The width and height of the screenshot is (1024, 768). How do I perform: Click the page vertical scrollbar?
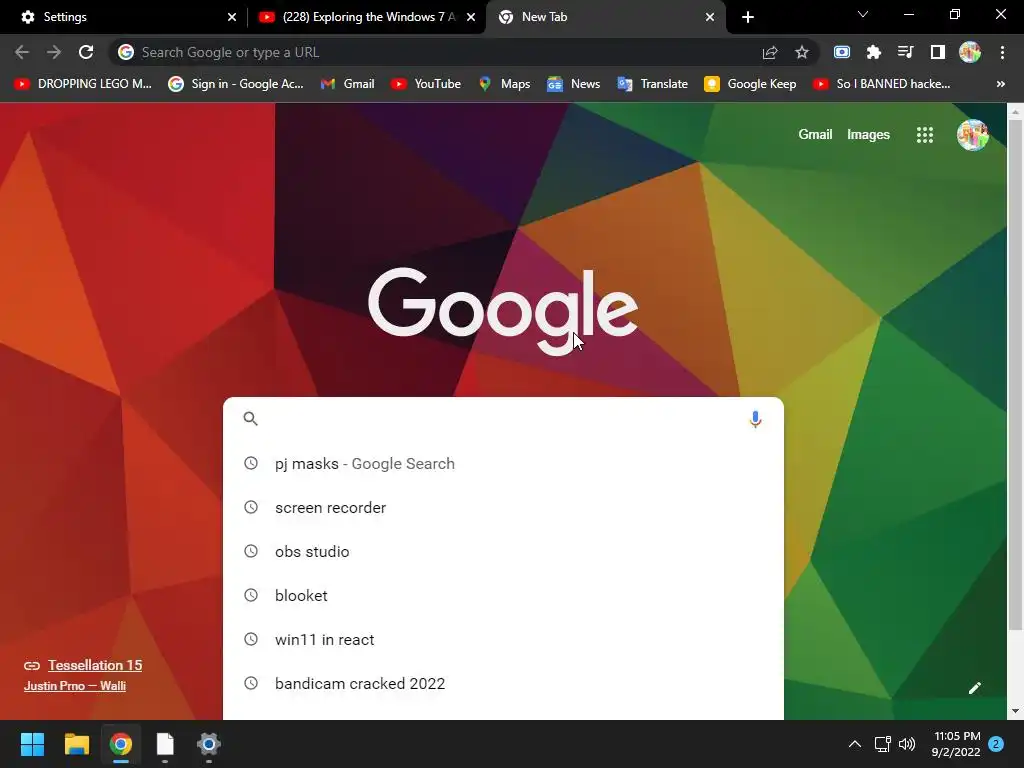1015,375
